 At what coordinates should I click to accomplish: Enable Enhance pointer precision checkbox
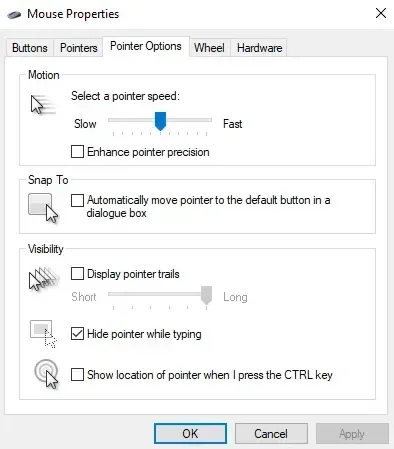pos(77,152)
